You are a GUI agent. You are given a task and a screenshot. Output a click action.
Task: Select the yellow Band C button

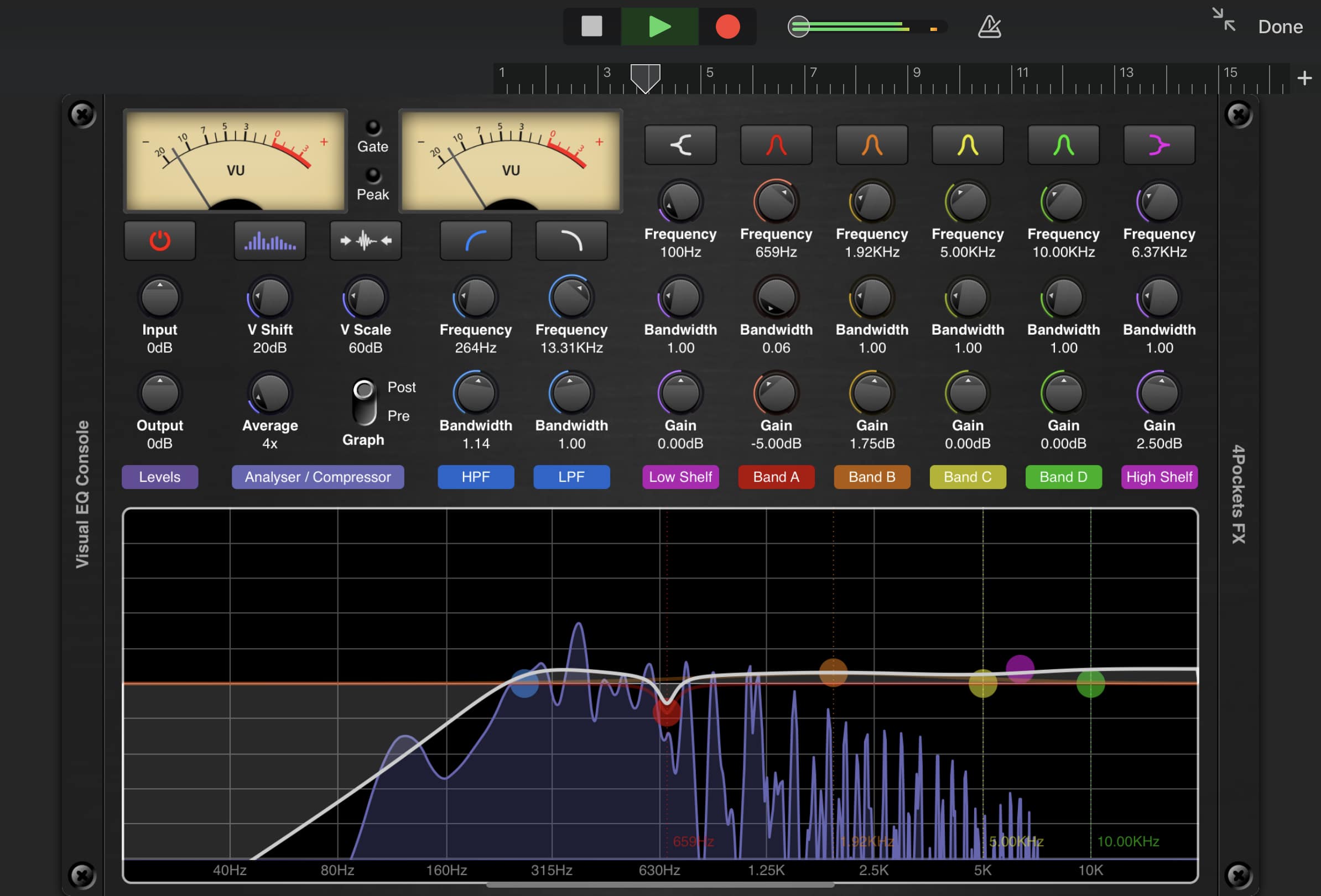(968, 477)
